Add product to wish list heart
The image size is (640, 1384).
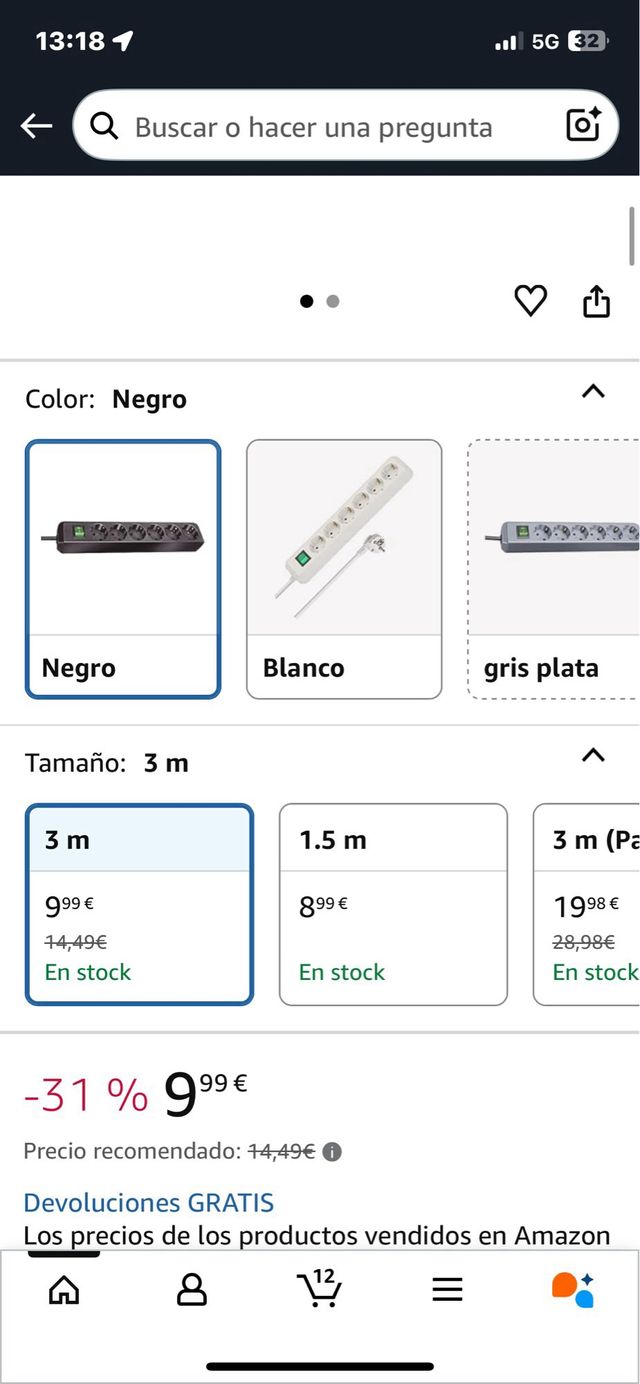tap(530, 301)
